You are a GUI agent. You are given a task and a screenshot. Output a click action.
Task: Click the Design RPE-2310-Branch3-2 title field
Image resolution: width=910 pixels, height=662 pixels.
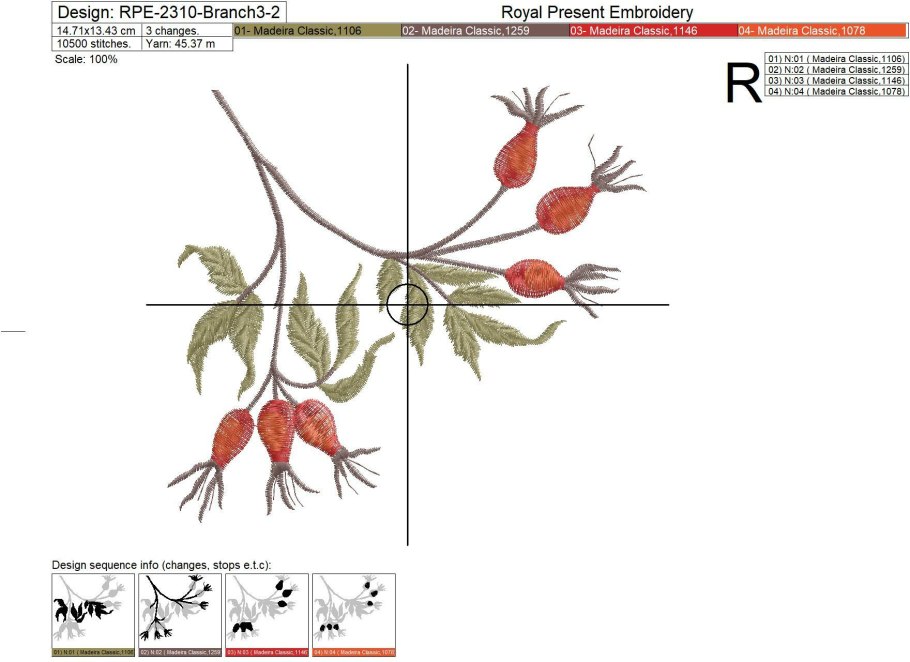coord(142,13)
